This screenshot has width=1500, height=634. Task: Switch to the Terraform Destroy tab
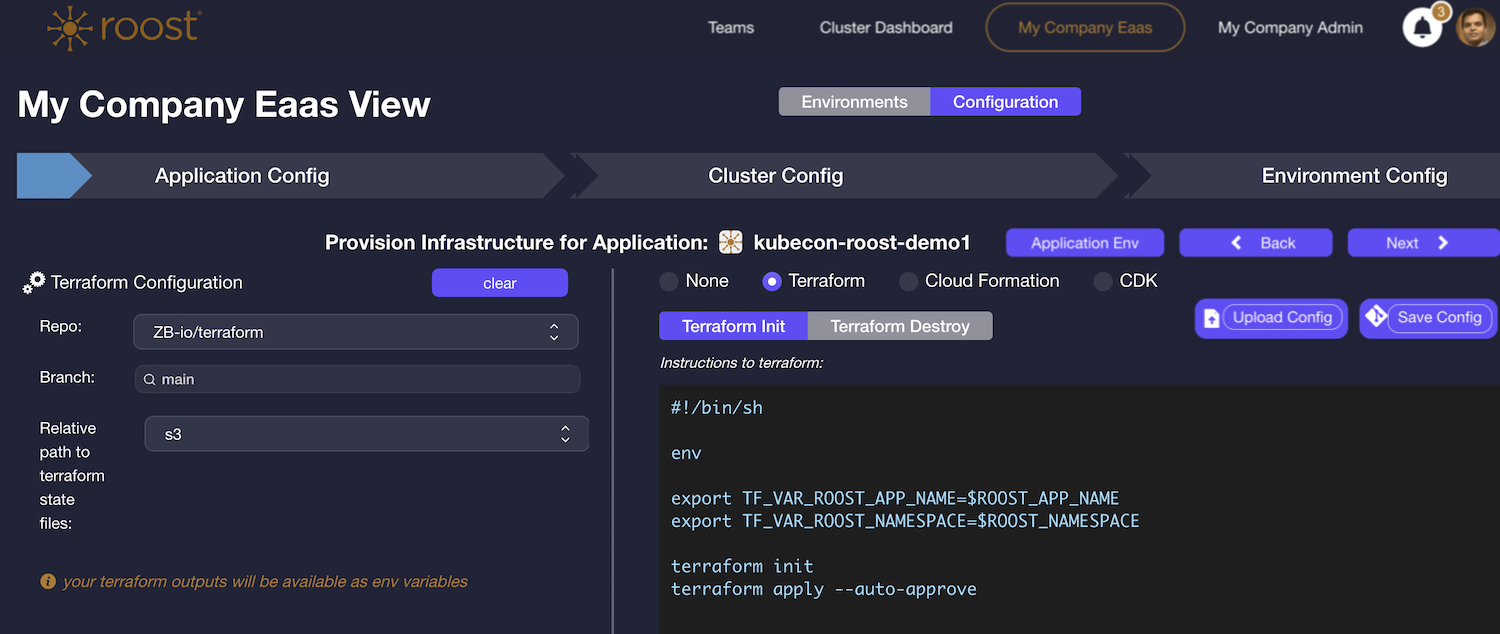coord(899,325)
